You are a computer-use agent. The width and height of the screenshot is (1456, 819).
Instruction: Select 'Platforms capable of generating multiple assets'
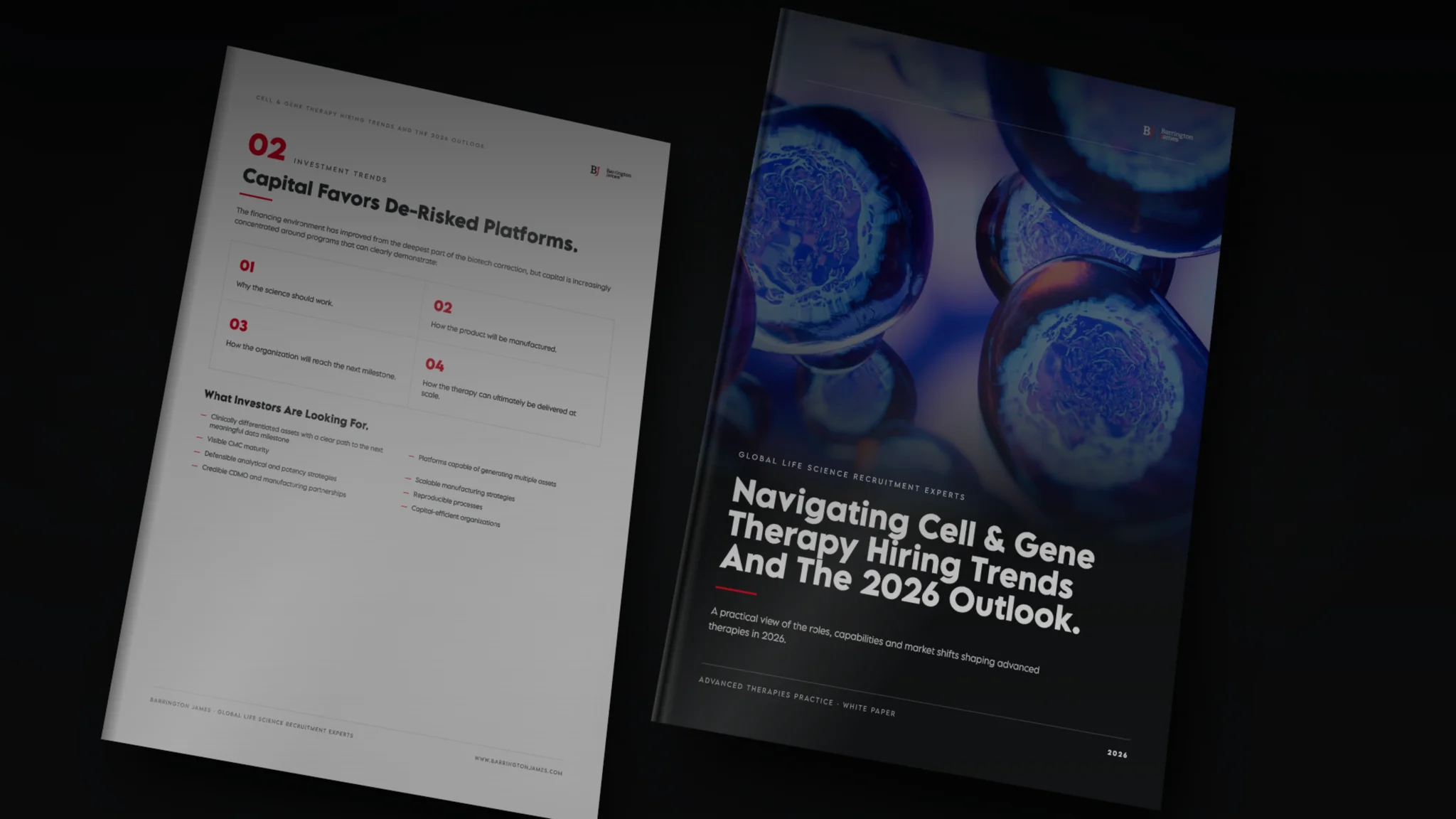(487, 471)
